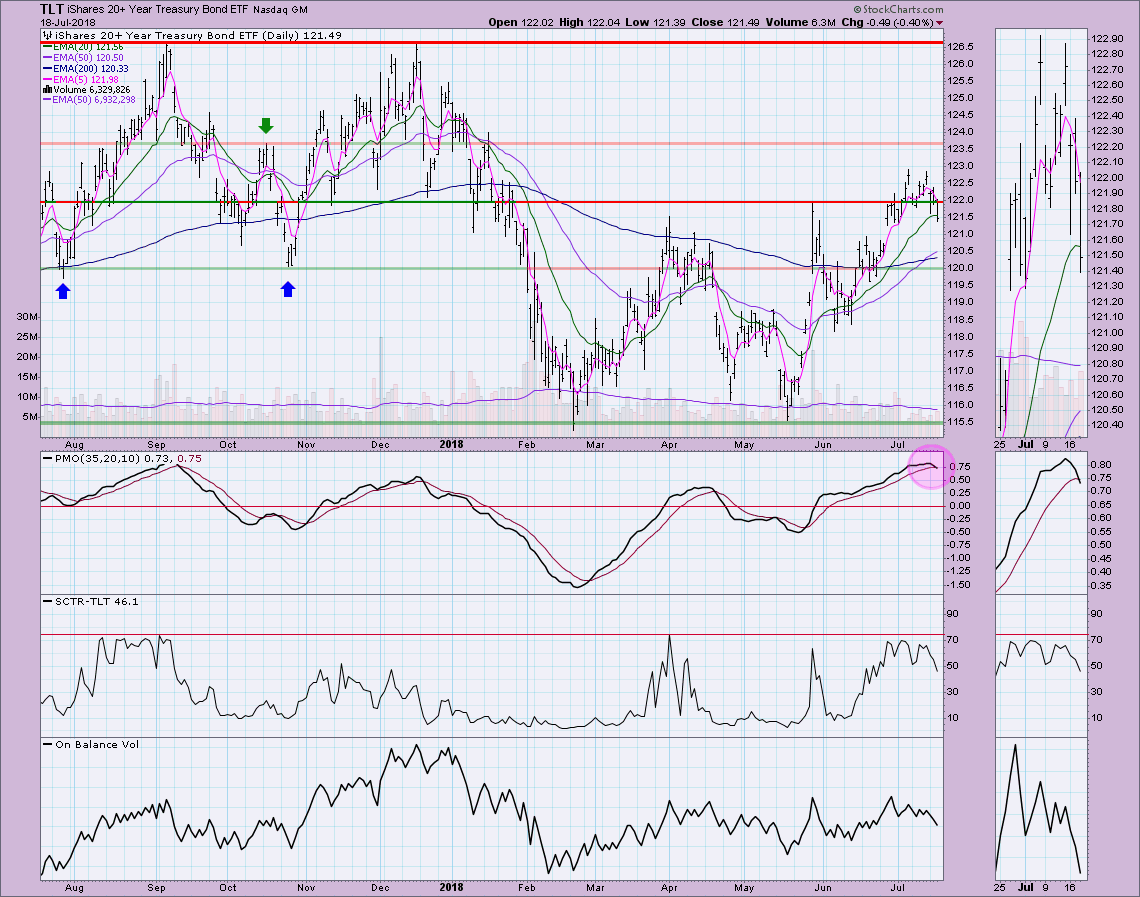Click the red down triangle beside Chg percent

[939, 22]
